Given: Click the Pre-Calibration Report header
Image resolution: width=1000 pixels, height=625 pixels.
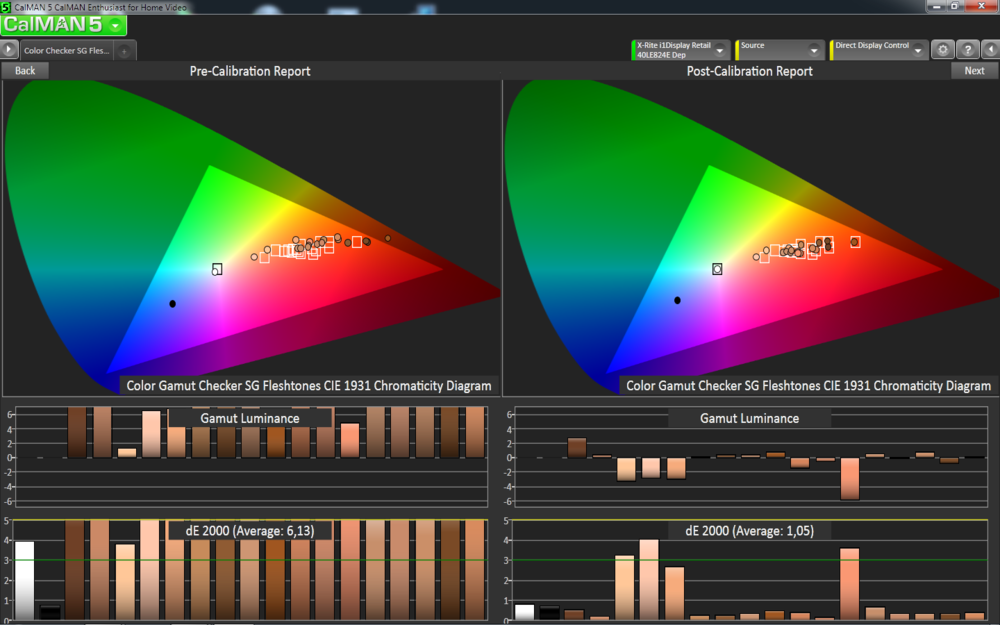Looking at the screenshot, I should 251,70.
